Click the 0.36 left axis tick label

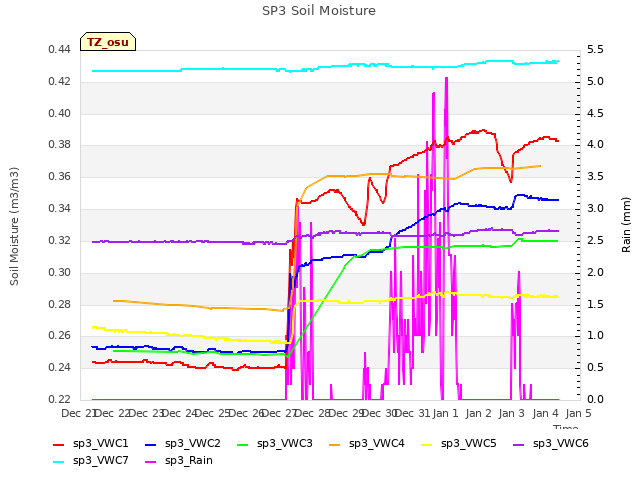60,177
